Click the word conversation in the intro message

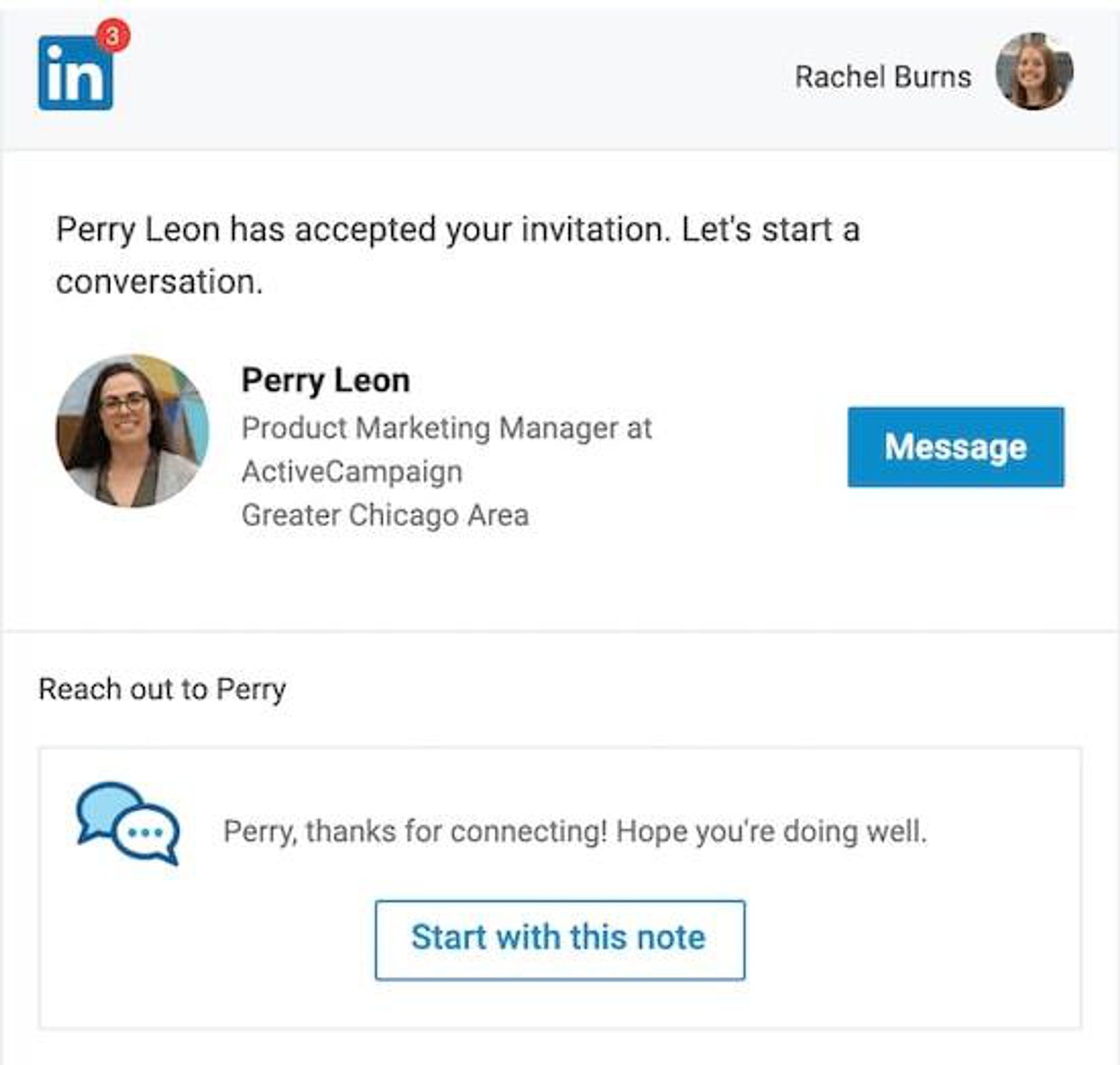click(159, 282)
